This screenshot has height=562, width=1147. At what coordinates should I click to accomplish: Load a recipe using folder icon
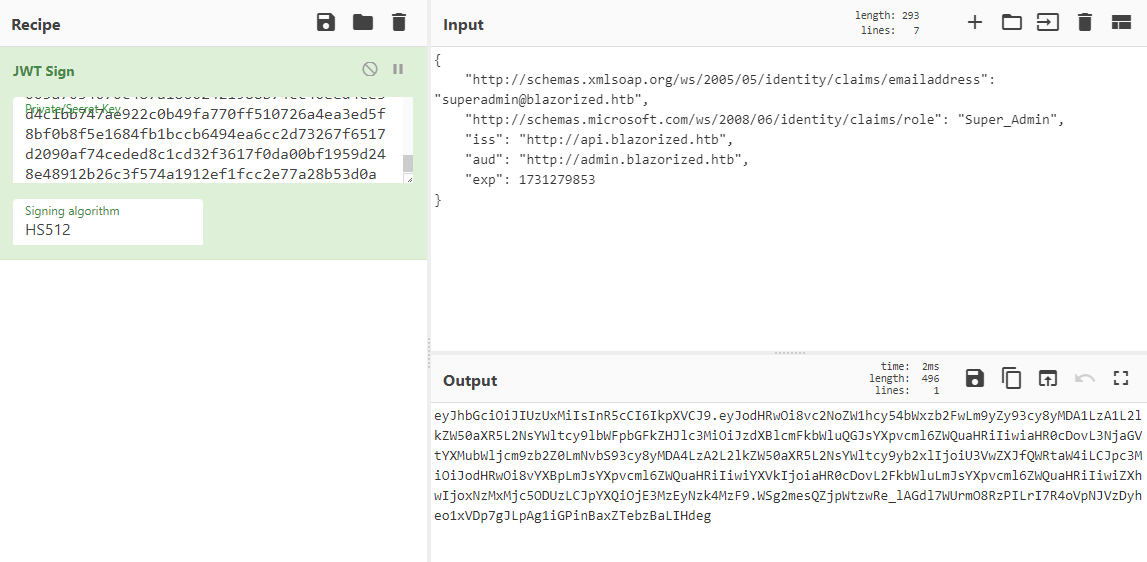click(x=362, y=23)
